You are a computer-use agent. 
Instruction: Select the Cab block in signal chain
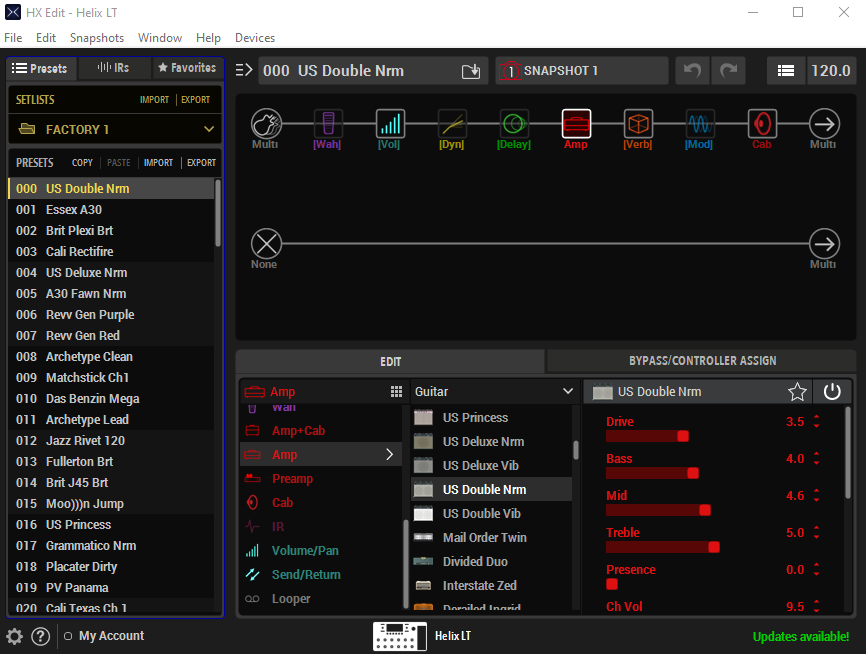762,123
